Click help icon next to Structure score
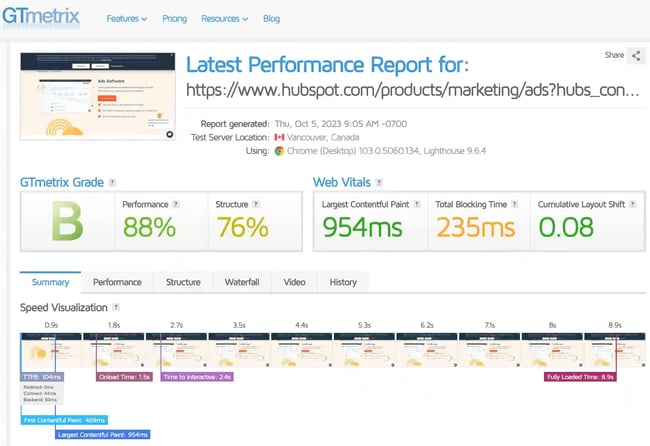The image size is (650, 446). tap(255, 204)
